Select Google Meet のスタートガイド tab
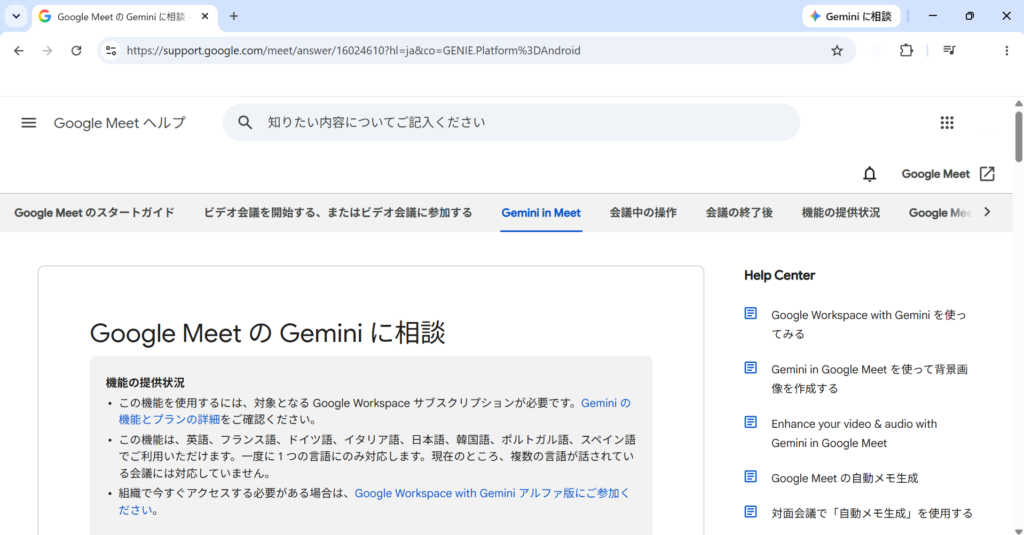 pos(95,212)
